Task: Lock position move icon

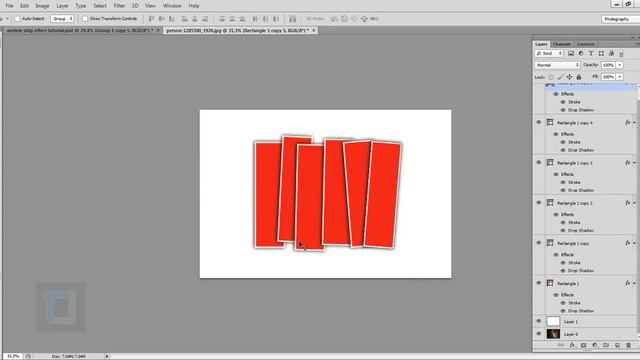Action: pyautogui.click(x=569, y=77)
